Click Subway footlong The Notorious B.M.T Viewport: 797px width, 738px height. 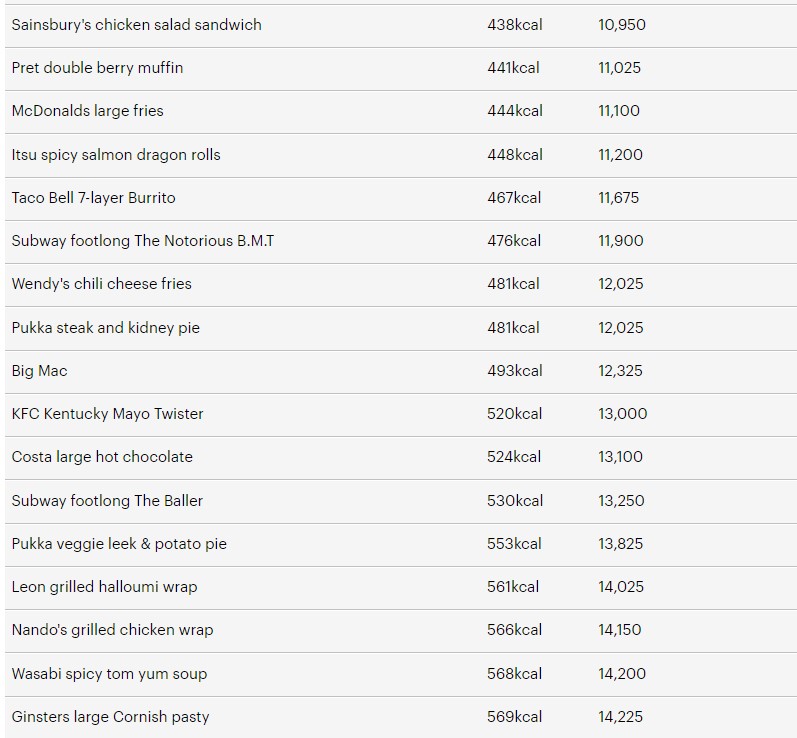(x=143, y=241)
